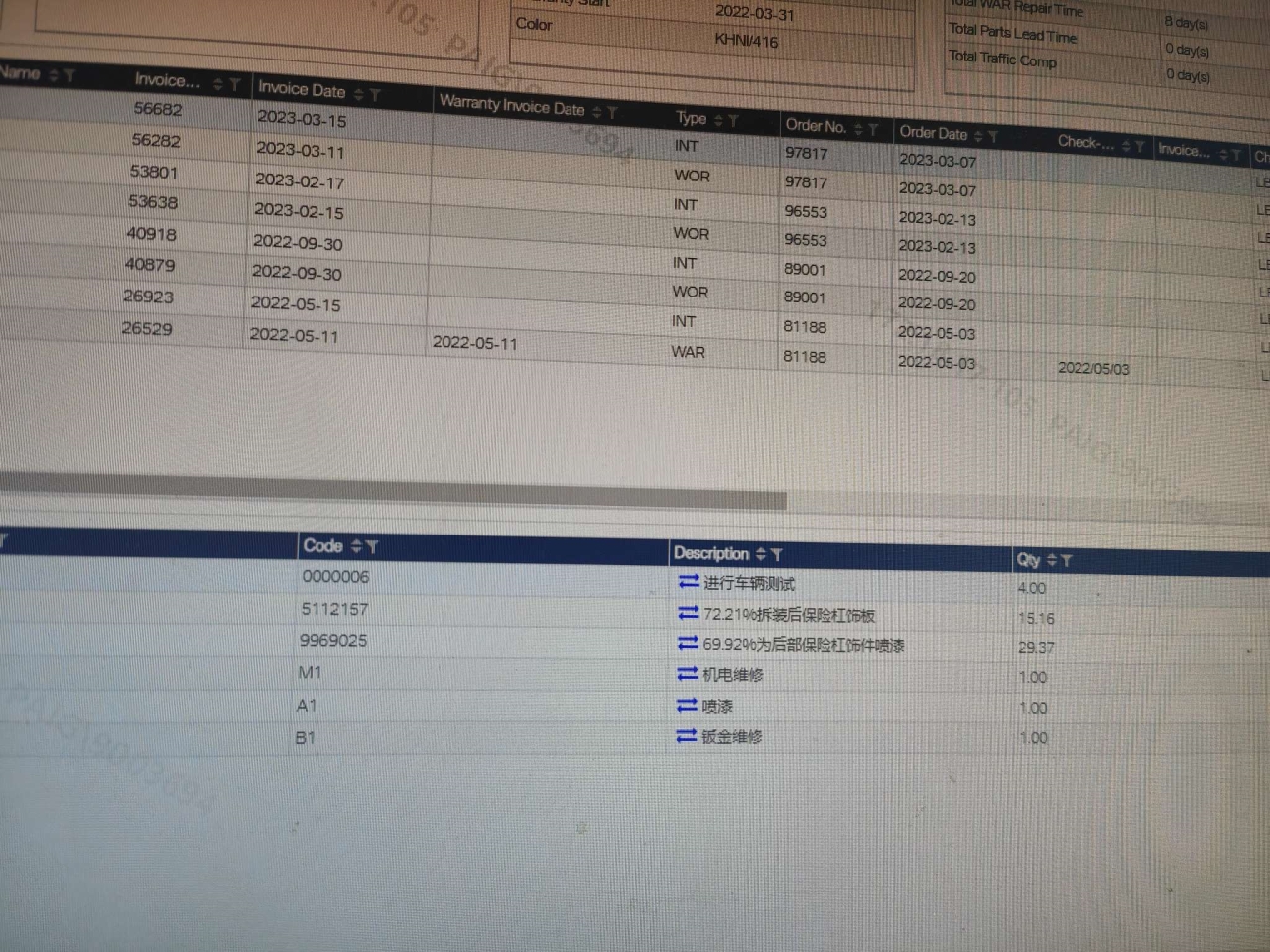The height and width of the screenshot is (952, 1270).
Task: Click the WAR type cell in row 26529
Action: coord(688,352)
